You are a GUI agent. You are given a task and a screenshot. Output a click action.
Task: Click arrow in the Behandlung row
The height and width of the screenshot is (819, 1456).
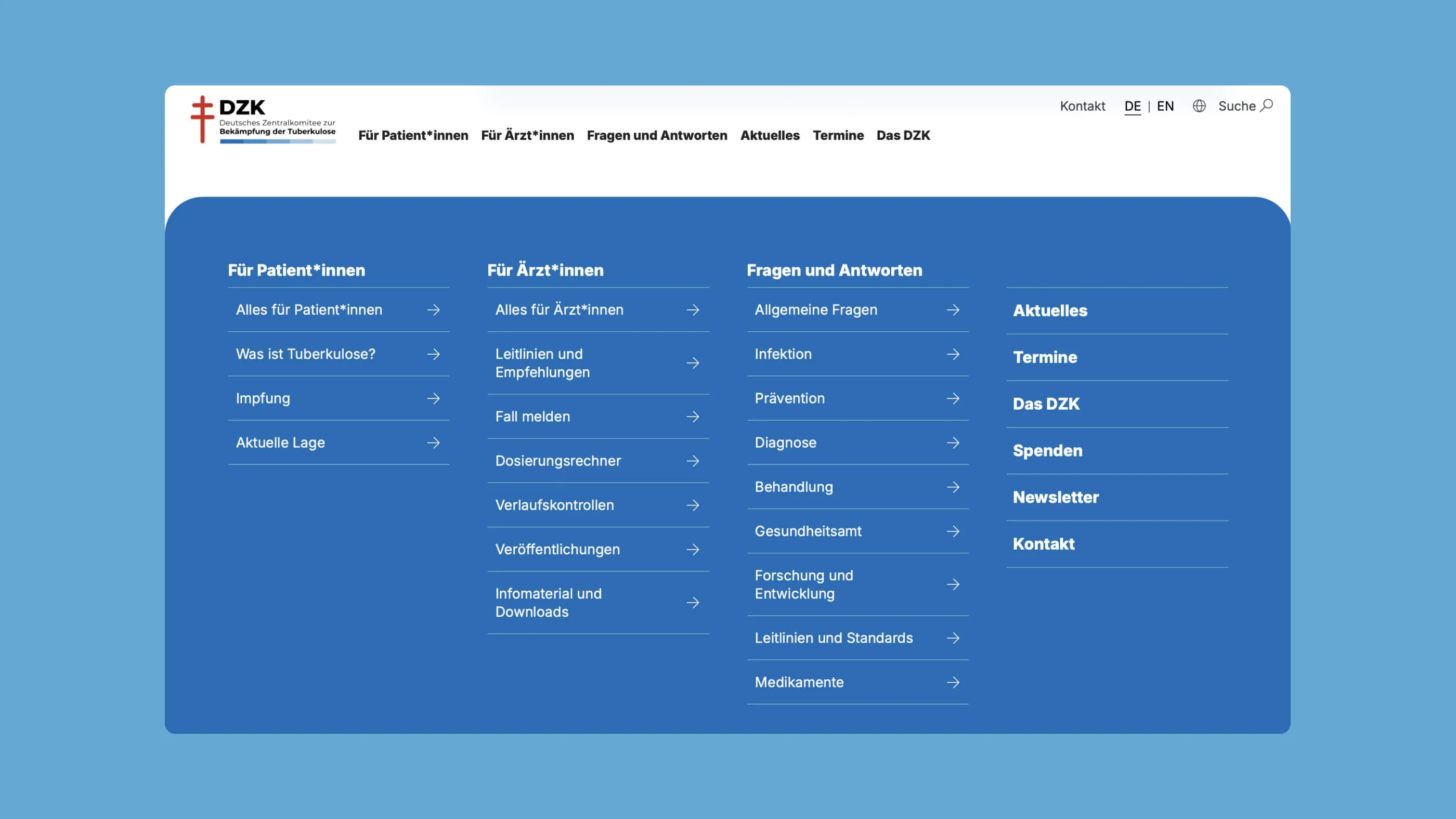(953, 487)
